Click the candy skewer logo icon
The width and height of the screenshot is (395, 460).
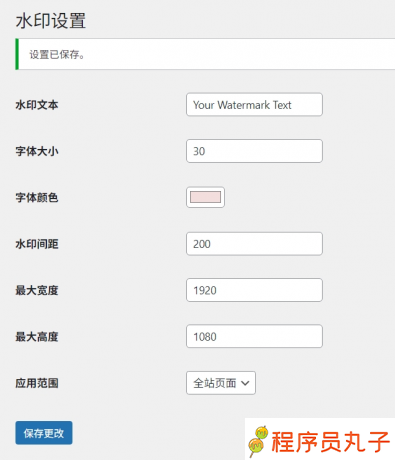point(258,441)
